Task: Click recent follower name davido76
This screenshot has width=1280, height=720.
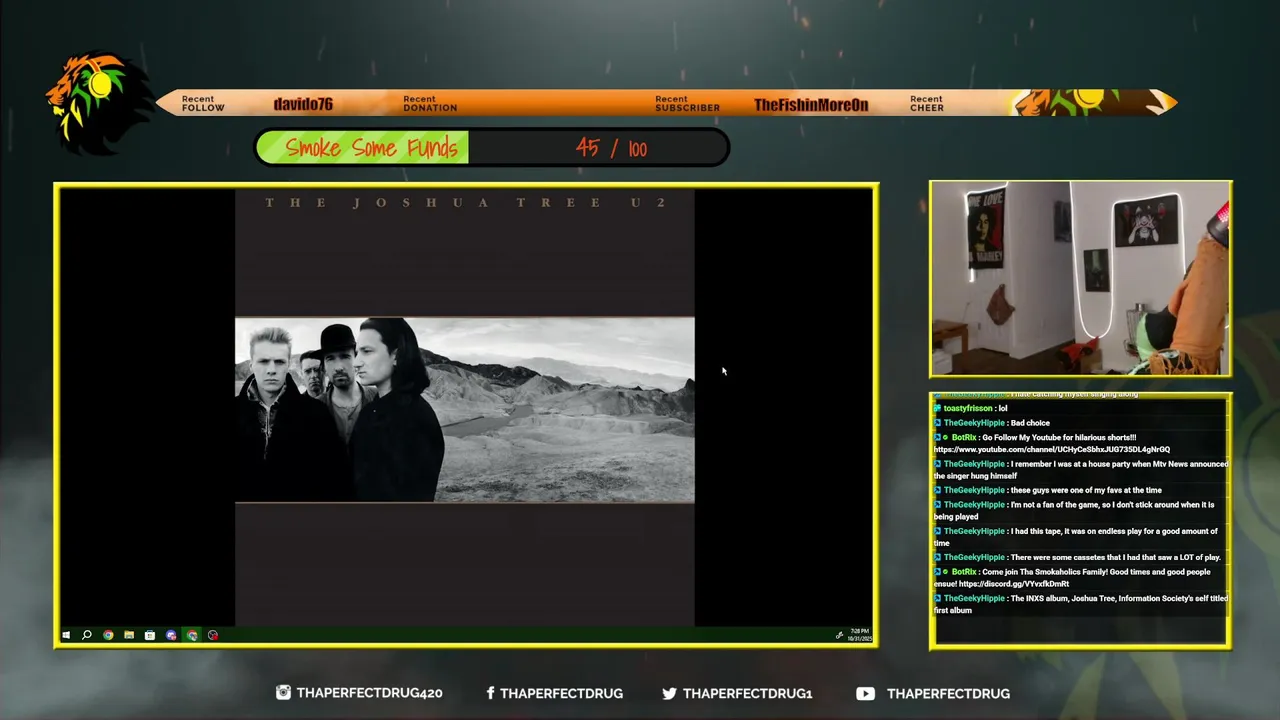Action: [303, 104]
